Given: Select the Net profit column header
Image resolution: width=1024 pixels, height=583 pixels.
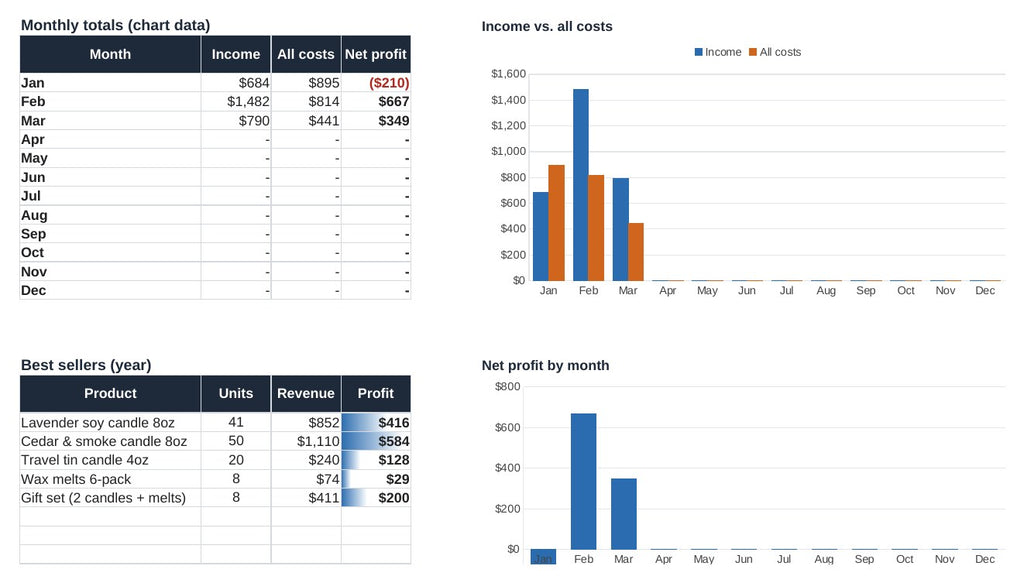Looking at the screenshot, I should click(376, 54).
